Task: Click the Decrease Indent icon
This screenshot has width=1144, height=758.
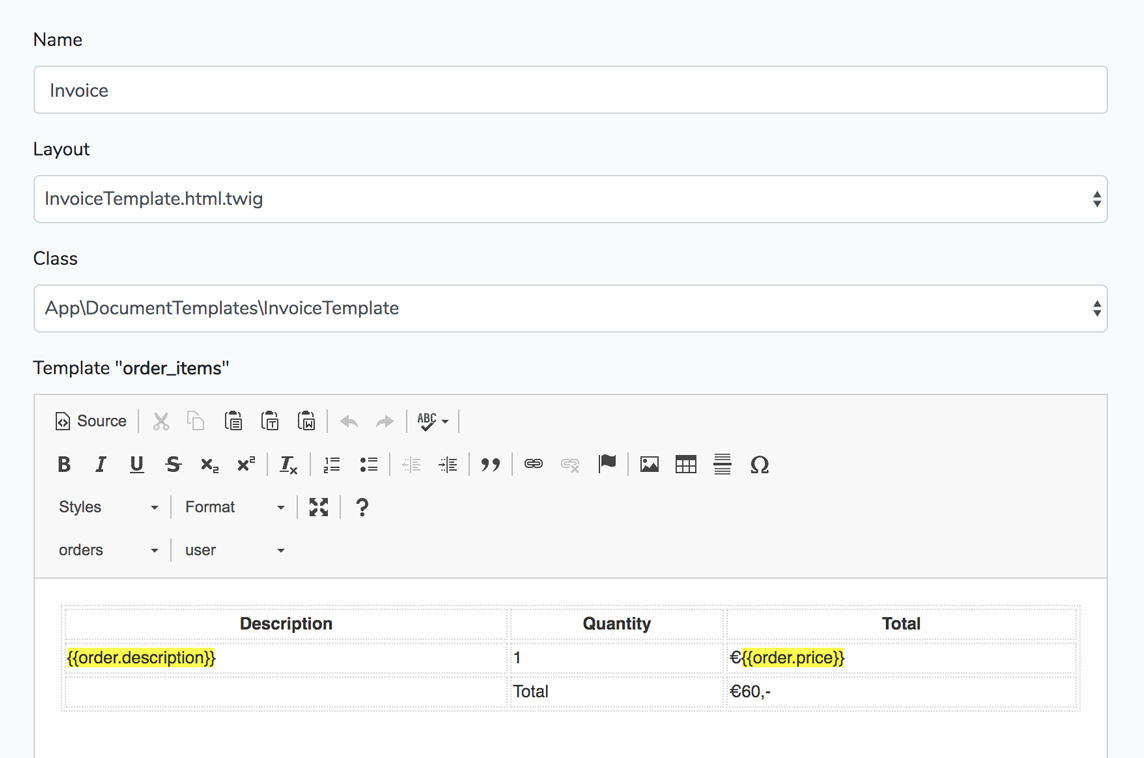Action: 411,464
